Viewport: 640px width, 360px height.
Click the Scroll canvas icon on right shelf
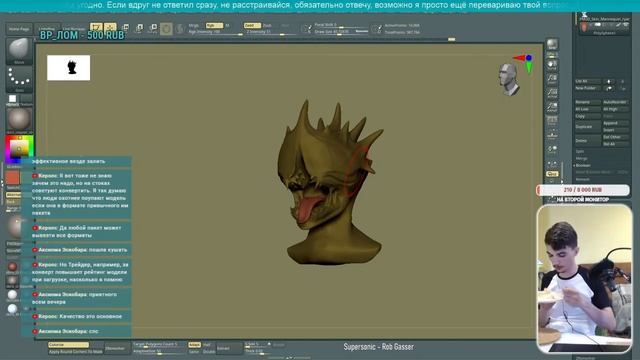point(552,64)
